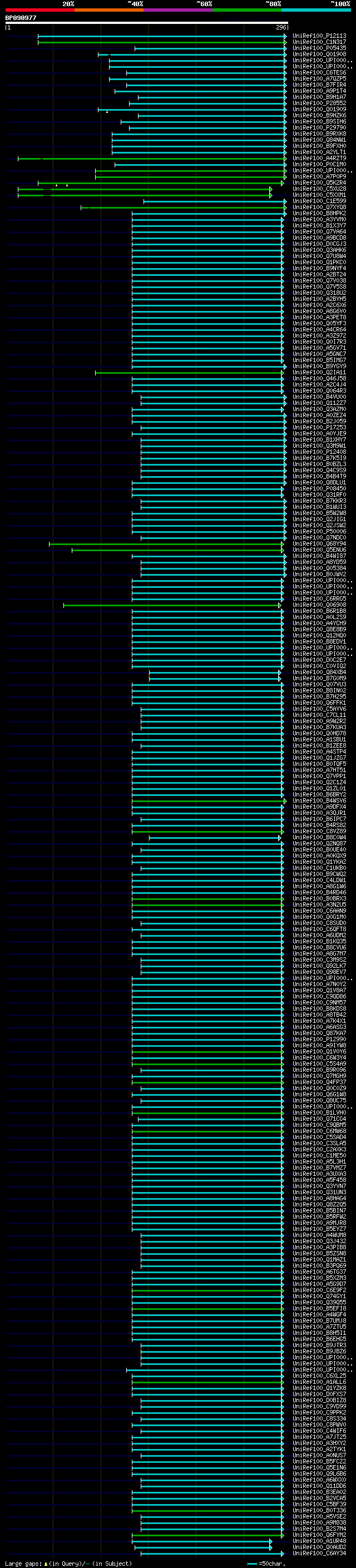Viewport: 356px width, 1568px height.
Task: Select hit UniRef100_P12408
Action: pyautogui.click(x=319, y=452)
